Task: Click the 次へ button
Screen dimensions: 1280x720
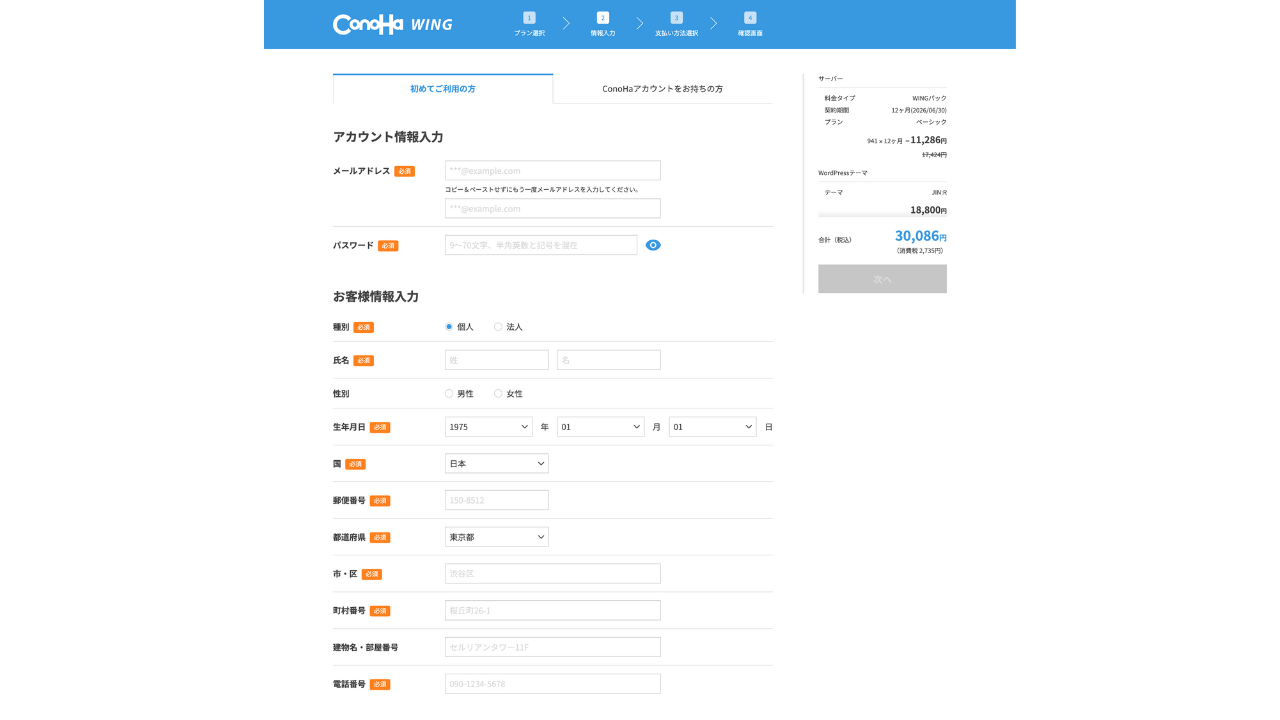Action: point(882,279)
